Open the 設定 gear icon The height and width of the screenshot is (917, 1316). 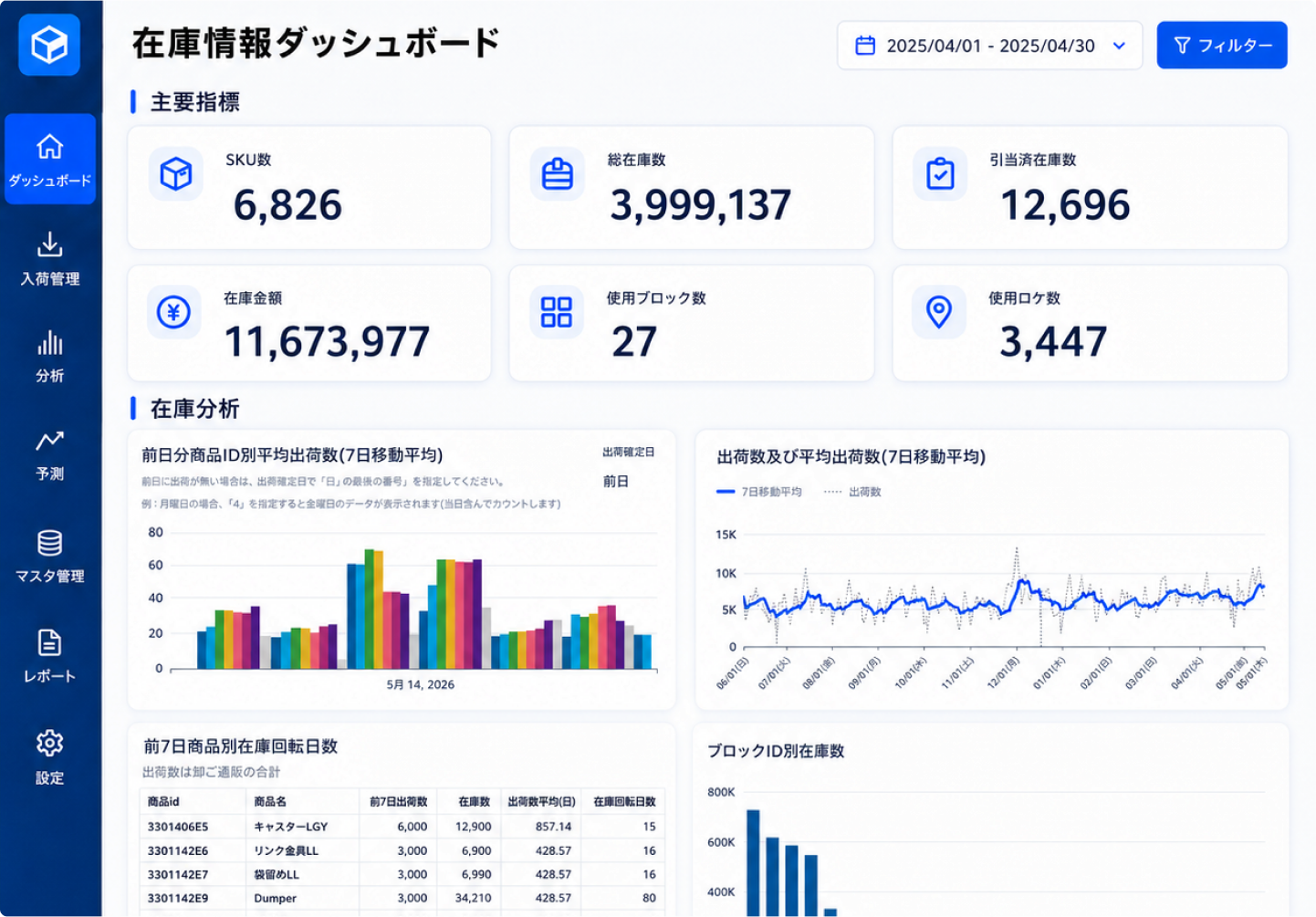click(50, 743)
